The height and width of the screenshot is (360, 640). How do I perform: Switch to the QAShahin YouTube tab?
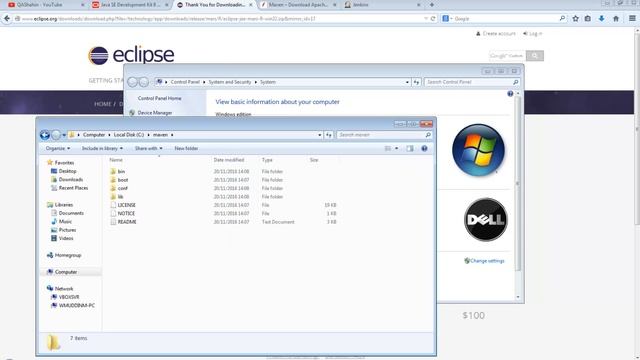click(45, 5)
